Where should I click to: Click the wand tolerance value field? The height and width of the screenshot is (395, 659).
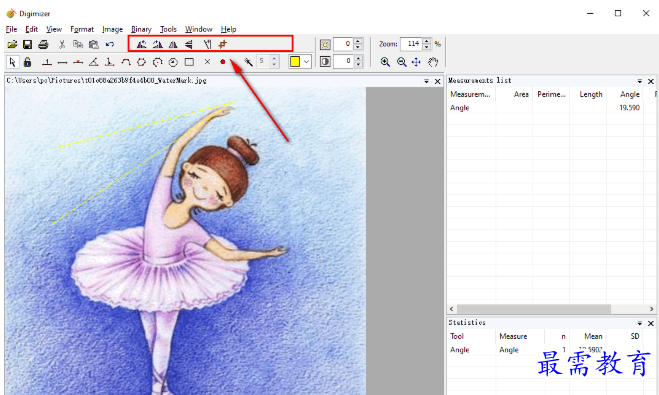point(263,62)
